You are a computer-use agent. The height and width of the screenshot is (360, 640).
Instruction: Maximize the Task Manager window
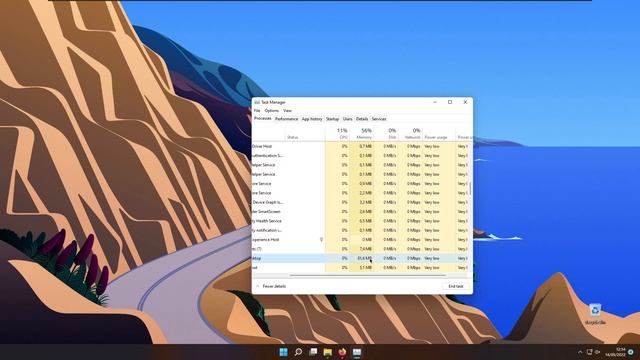coord(450,102)
